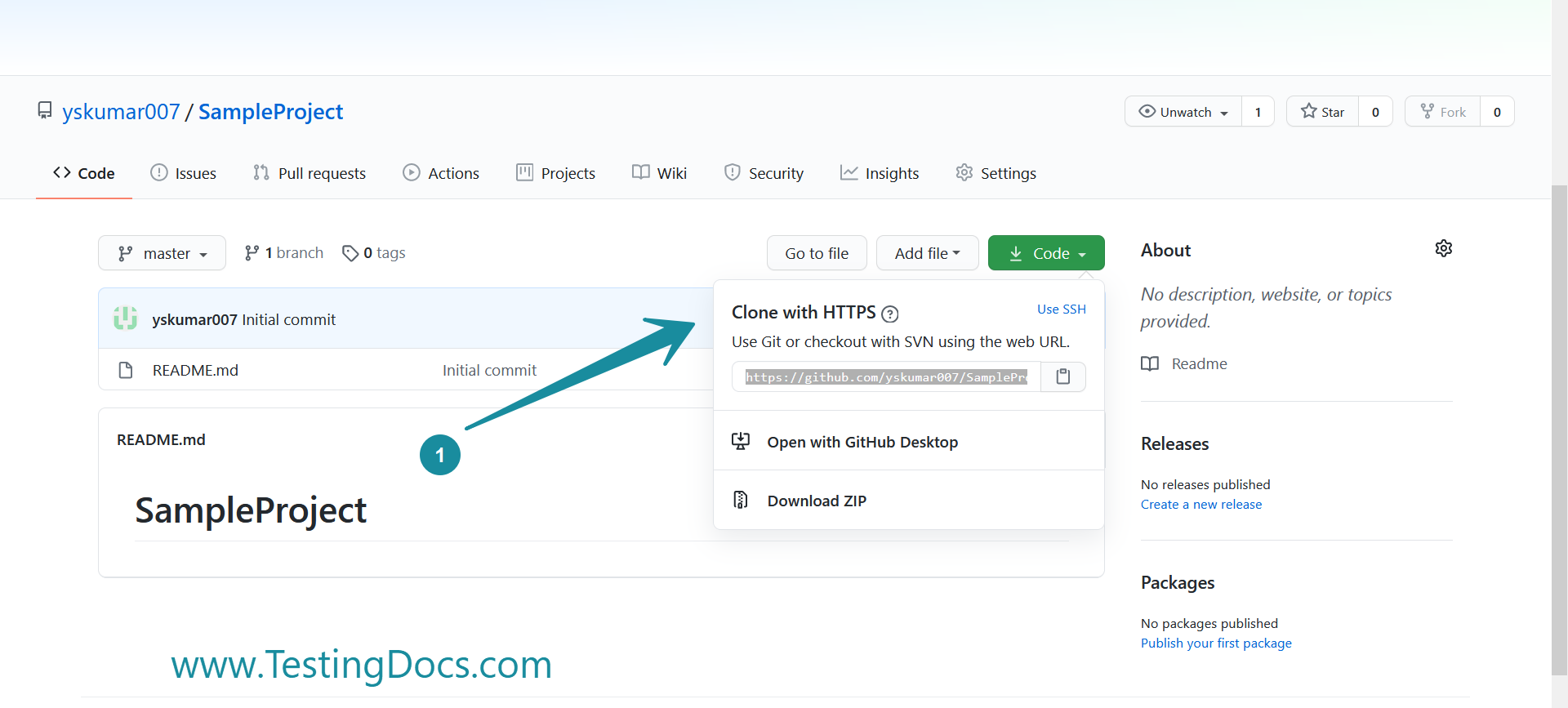The height and width of the screenshot is (708, 1568).
Task: Click Publish your first package
Action: [1216, 643]
